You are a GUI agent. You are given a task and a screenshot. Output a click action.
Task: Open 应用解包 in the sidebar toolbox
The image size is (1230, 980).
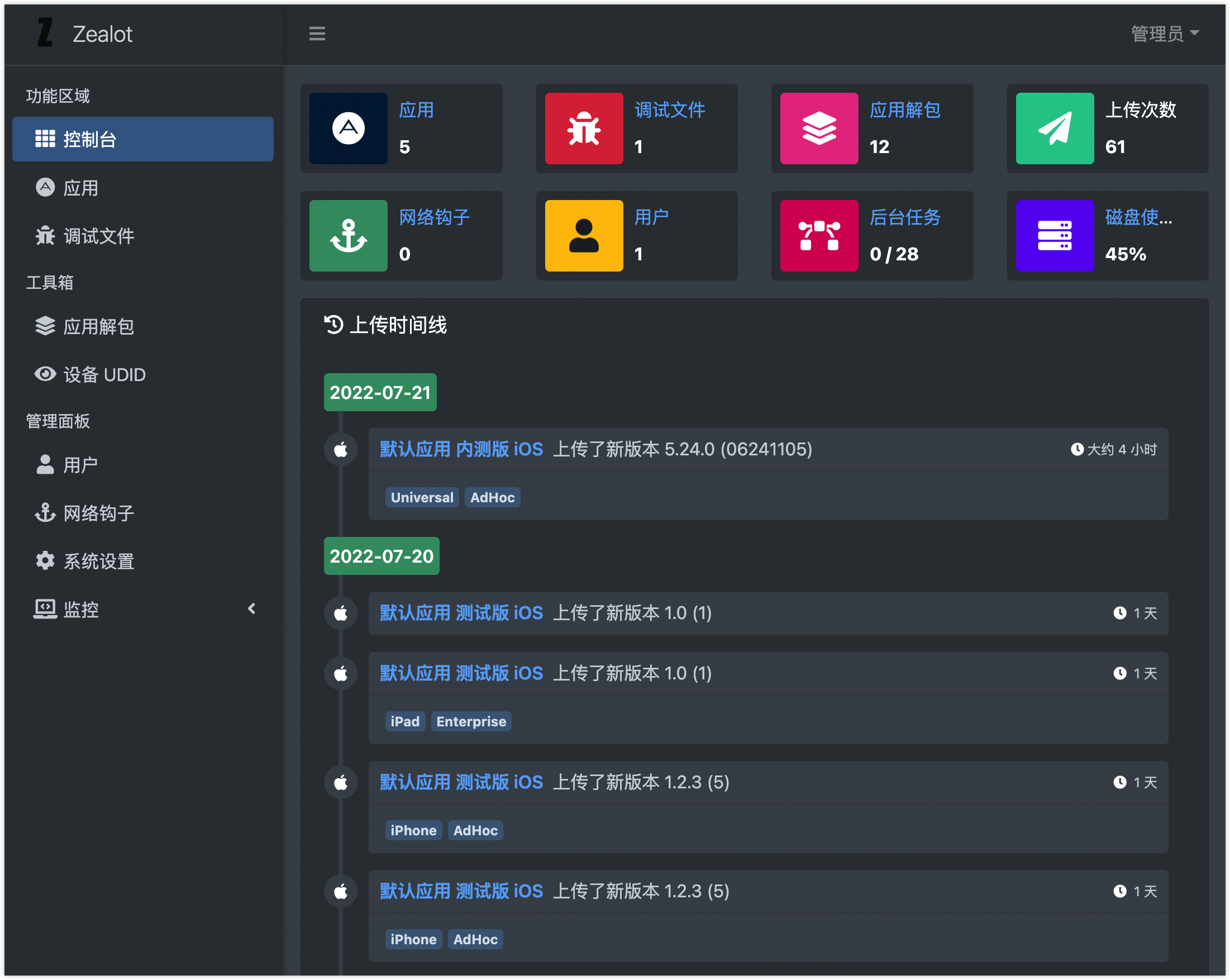point(142,326)
